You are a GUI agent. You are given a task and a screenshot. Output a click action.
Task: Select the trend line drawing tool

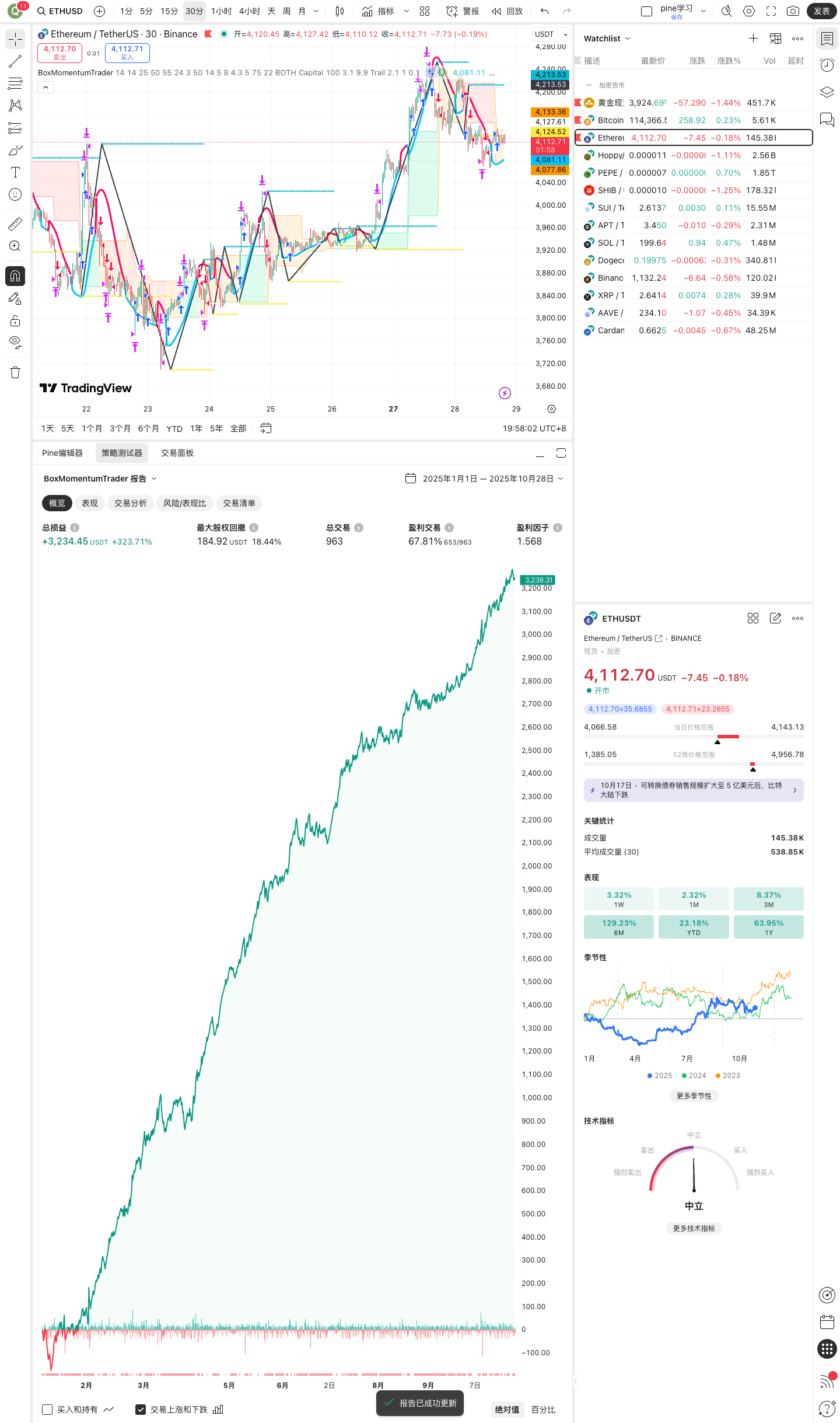[15, 61]
